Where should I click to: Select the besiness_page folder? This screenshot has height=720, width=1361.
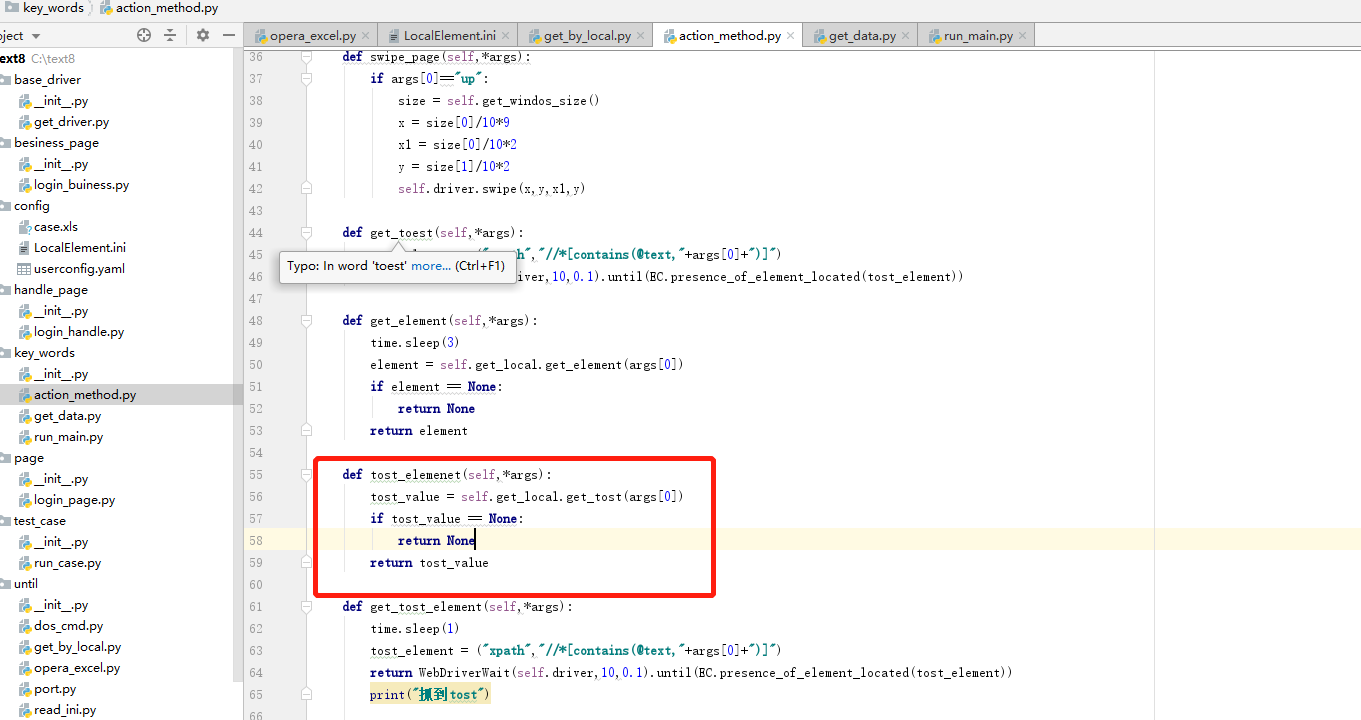click(56, 142)
